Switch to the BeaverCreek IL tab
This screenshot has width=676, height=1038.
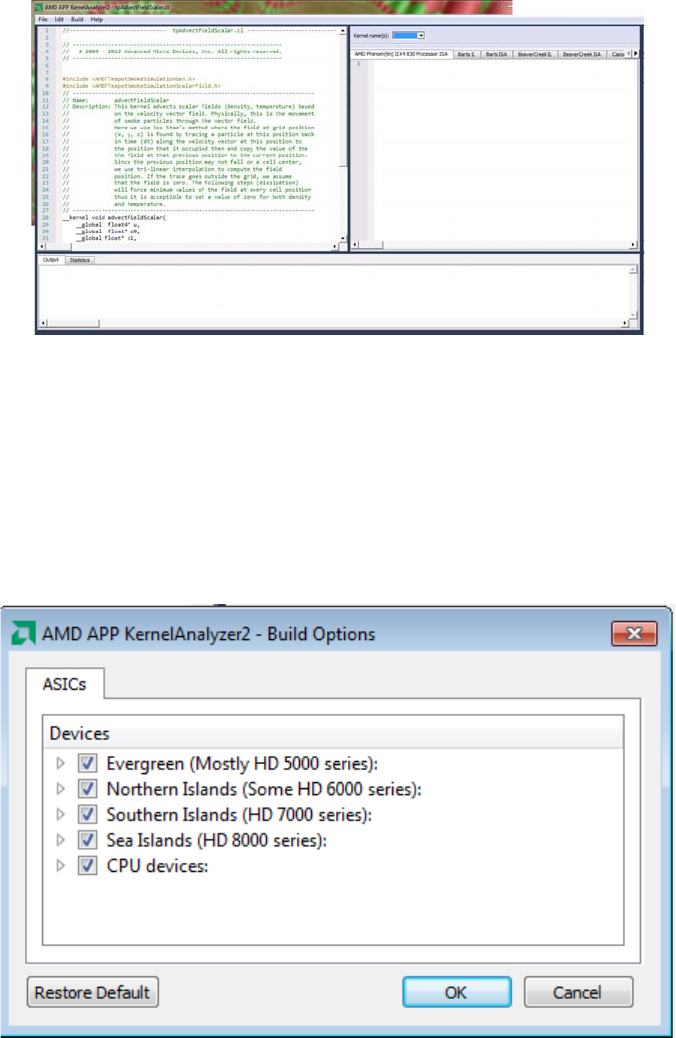point(535,54)
